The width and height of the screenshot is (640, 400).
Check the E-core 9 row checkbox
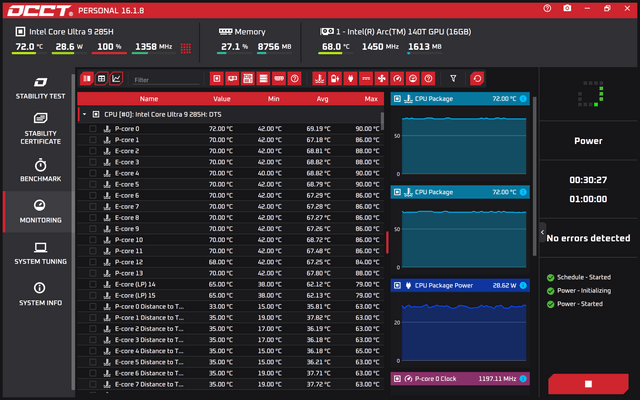93,229
